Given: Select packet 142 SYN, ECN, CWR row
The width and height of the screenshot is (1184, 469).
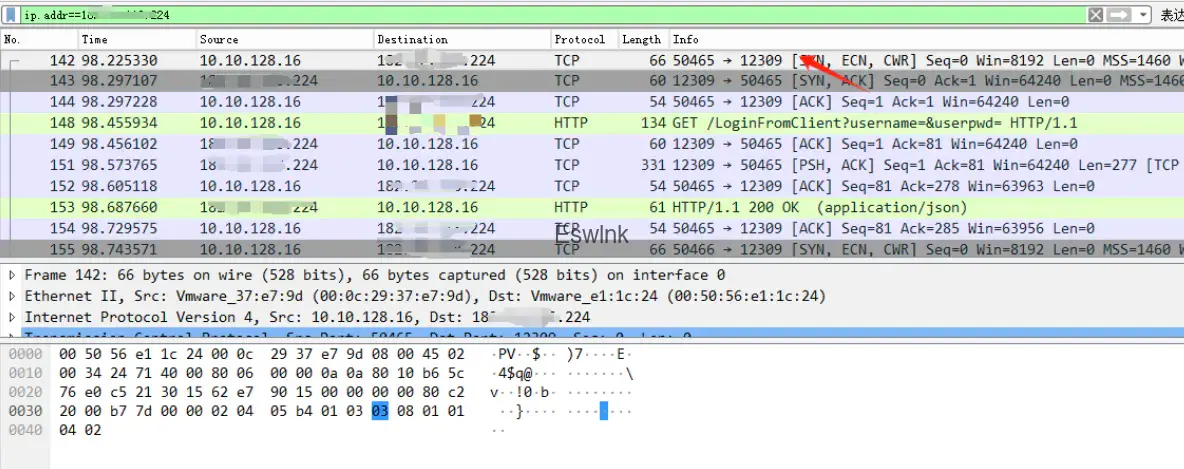Looking at the screenshot, I should pyautogui.click(x=600, y=61).
